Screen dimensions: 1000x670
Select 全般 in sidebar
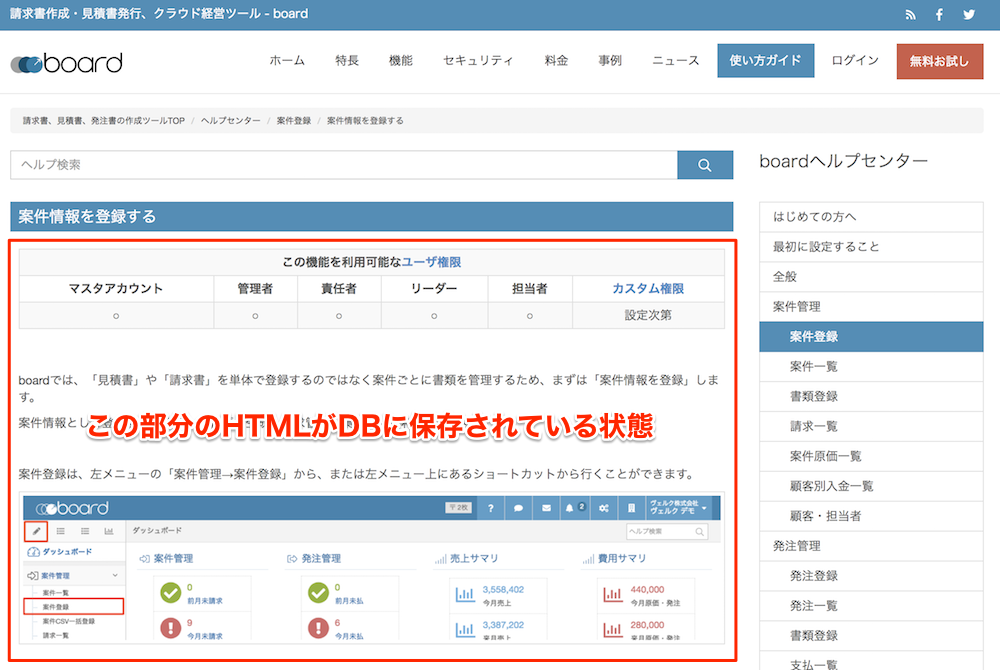point(871,277)
